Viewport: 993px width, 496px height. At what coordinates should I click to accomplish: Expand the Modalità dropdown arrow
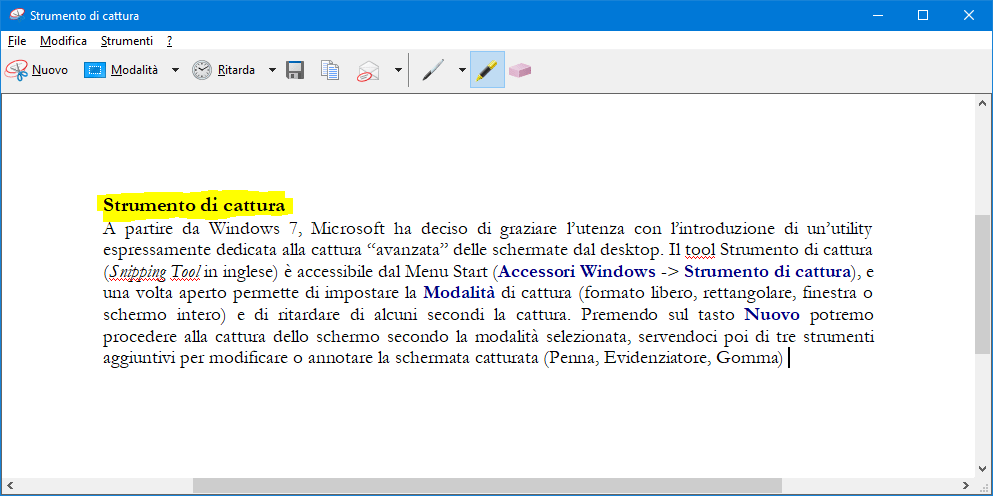pyautogui.click(x=175, y=70)
